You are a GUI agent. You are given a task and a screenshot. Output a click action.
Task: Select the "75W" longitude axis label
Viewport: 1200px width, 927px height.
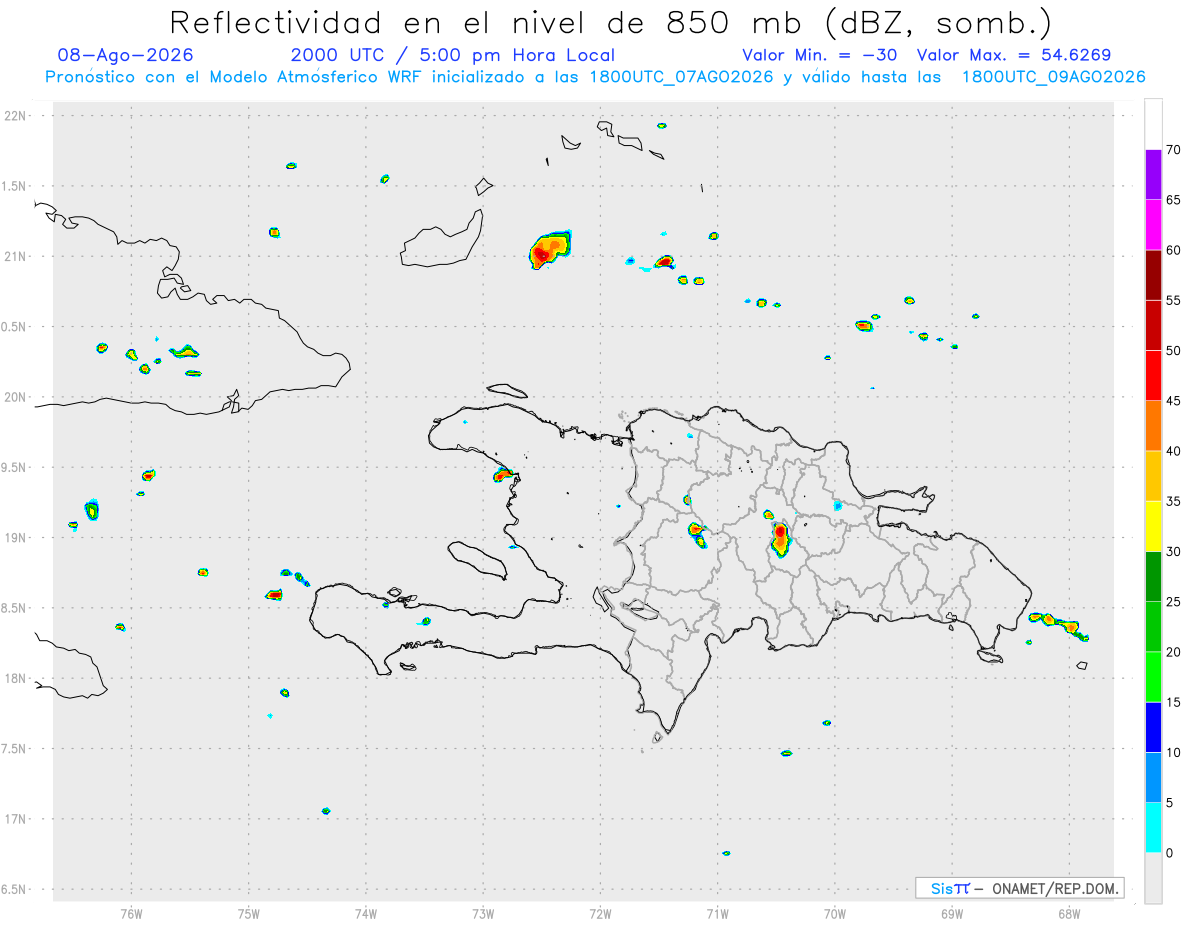(x=249, y=913)
